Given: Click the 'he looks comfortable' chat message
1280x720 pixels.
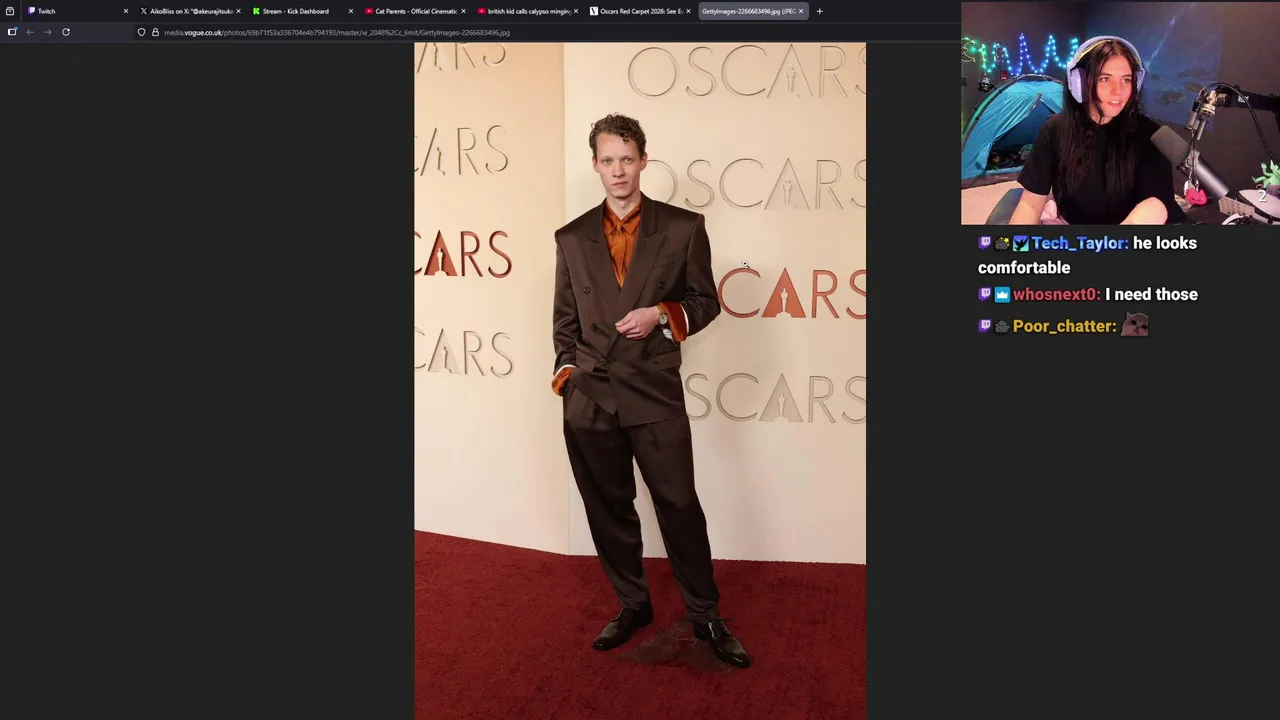Looking at the screenshot, I should [1087, 255].
